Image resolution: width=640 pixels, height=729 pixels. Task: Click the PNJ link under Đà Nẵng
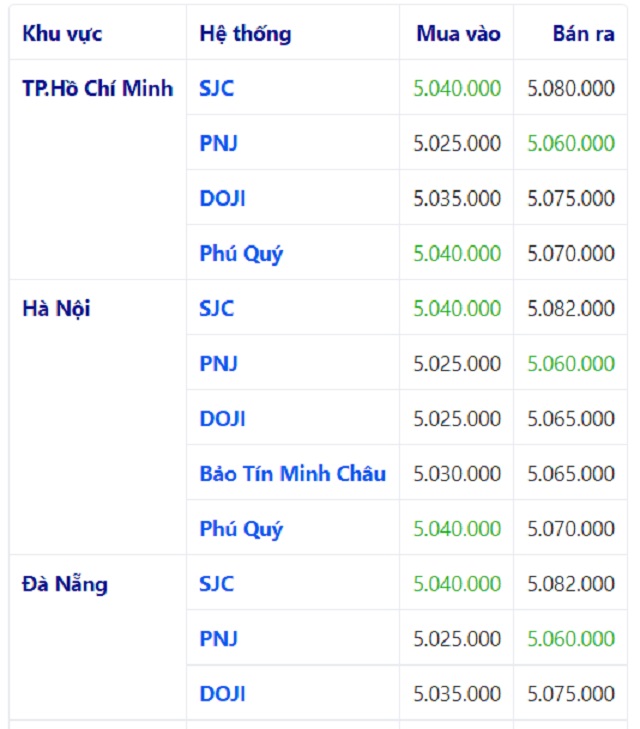point(218,638)
